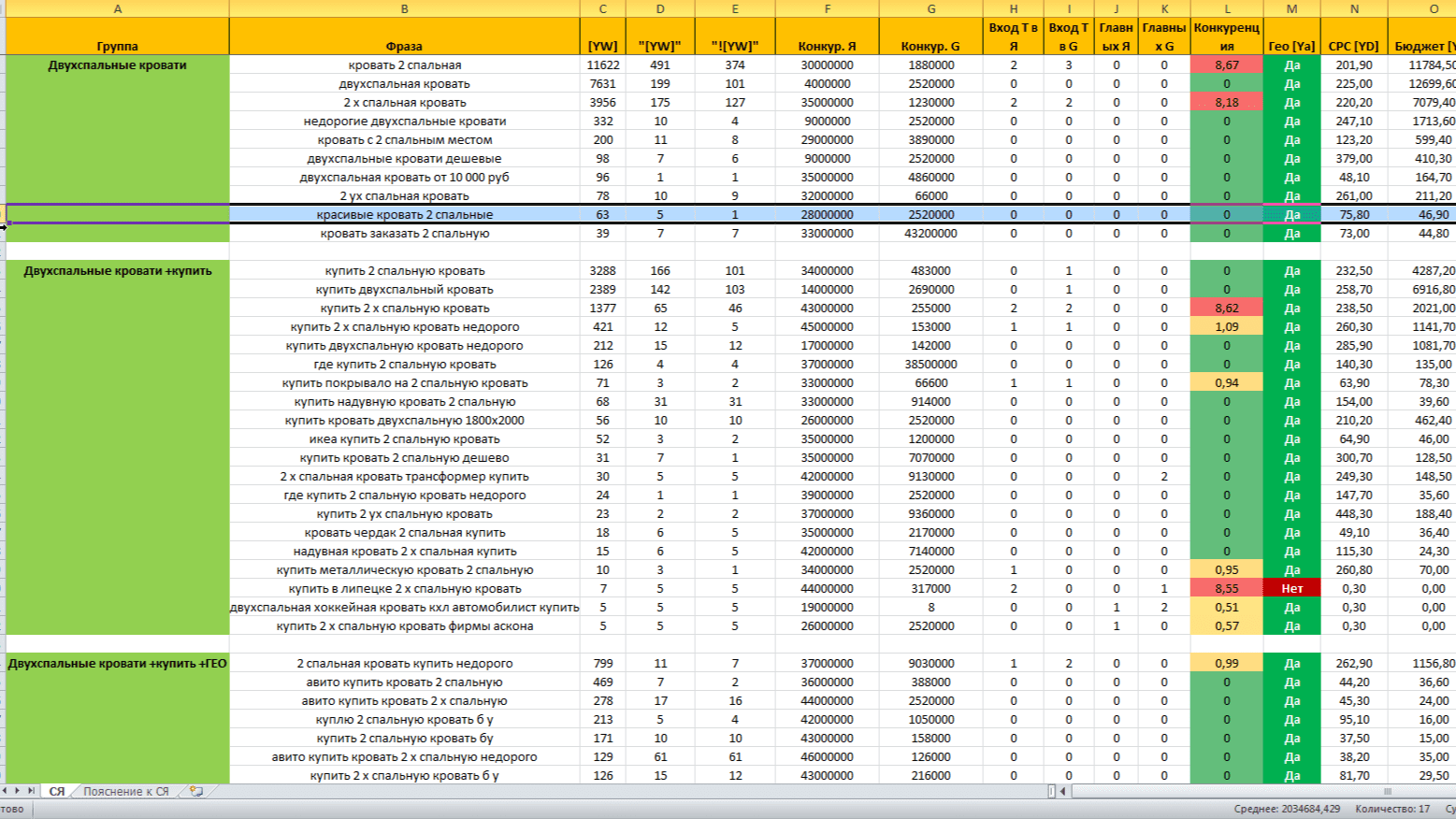
Task: Click the Insert new worksheet icon
Action: coord(196,791)
